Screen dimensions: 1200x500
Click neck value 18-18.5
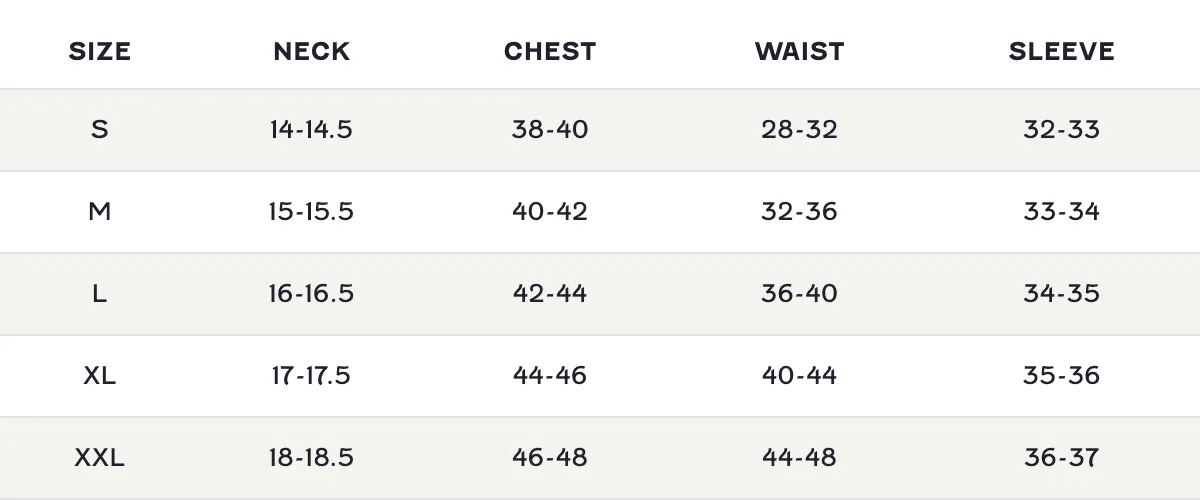(x=311, y=457)
